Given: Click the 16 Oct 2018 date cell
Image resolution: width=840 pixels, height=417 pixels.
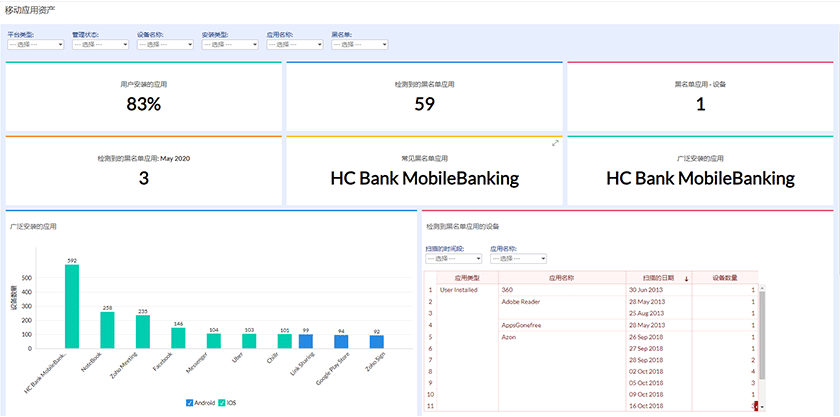Looking at the screenshot, I should pos(659,406).
